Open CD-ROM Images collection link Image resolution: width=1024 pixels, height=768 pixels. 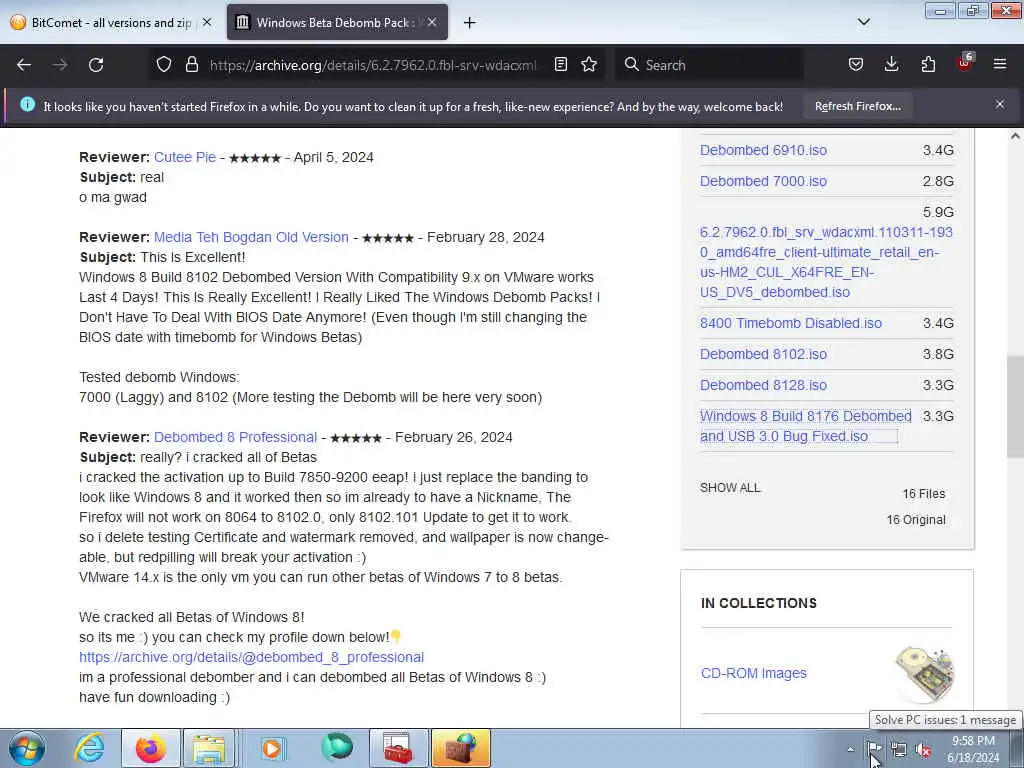(753, 673)
